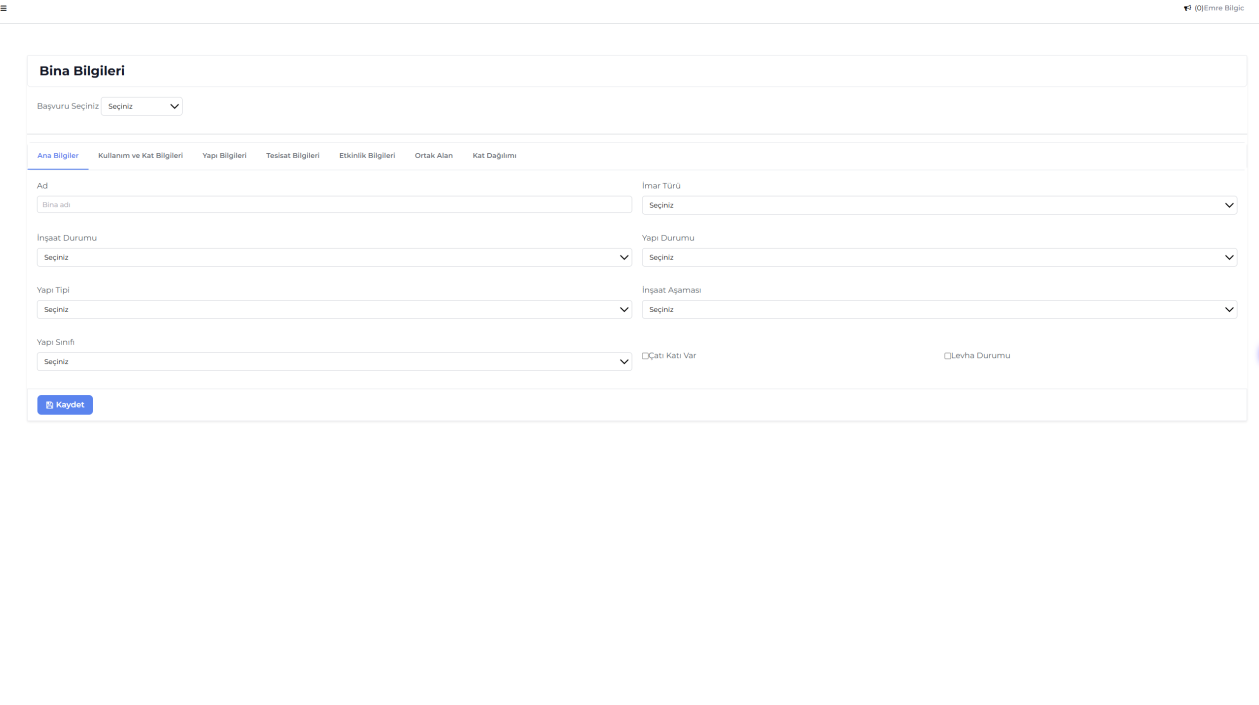Open the hamburger menu in top-left corner
The width and height of the screenshot is (1259, 705).
[4, 8]
